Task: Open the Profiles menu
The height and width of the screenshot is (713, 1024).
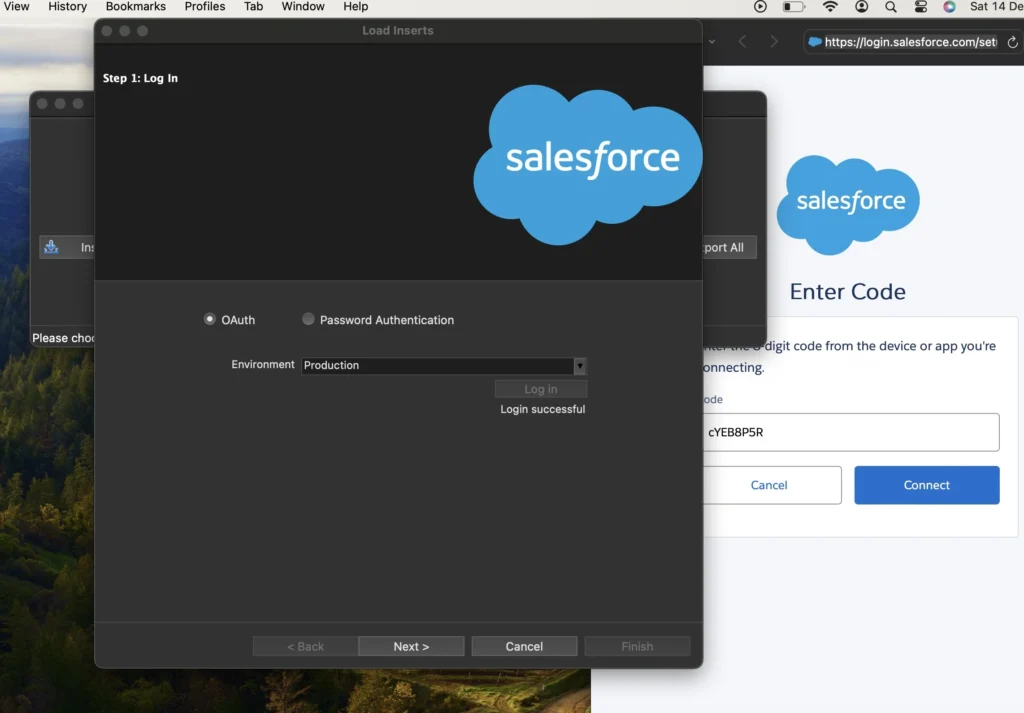Action: [204, 7]
